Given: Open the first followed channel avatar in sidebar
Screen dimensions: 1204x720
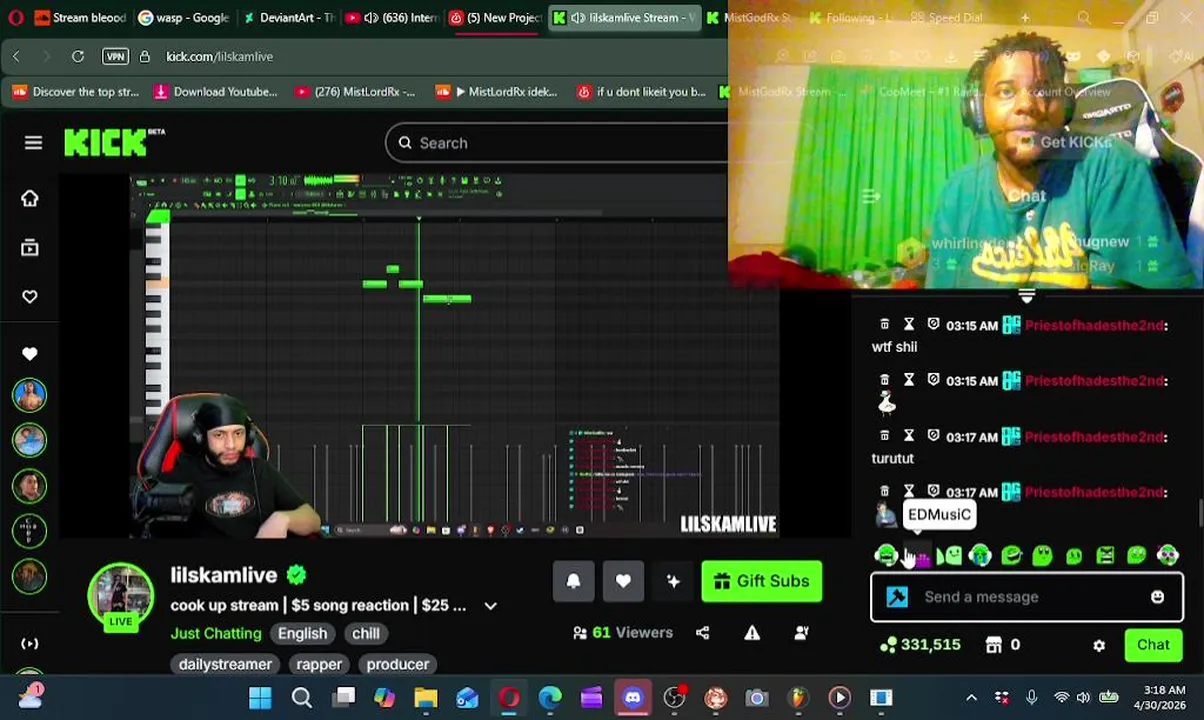Looking at the screenshot, I should [29, 395].
